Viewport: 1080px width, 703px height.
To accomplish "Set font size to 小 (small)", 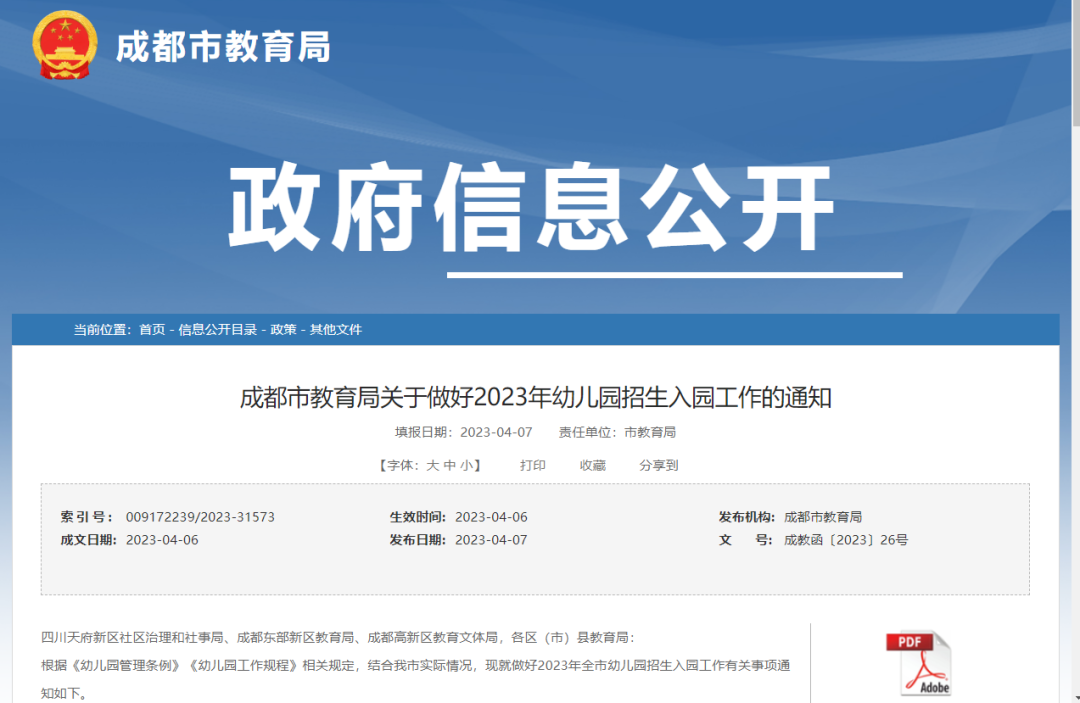I will pos(466,465).
